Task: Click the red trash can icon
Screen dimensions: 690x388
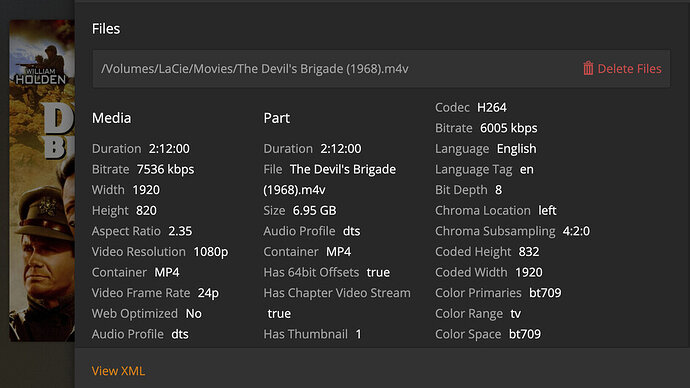Action: [x=588, y=68]
